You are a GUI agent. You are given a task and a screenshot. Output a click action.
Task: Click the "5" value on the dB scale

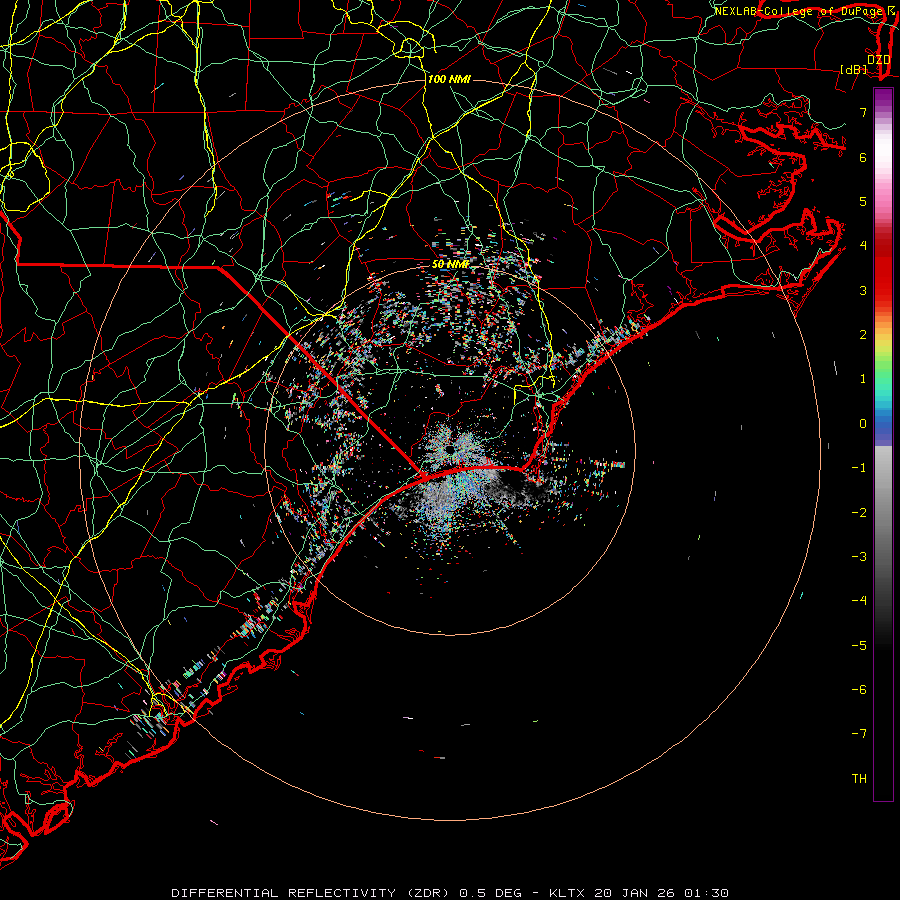coord(863,201)
